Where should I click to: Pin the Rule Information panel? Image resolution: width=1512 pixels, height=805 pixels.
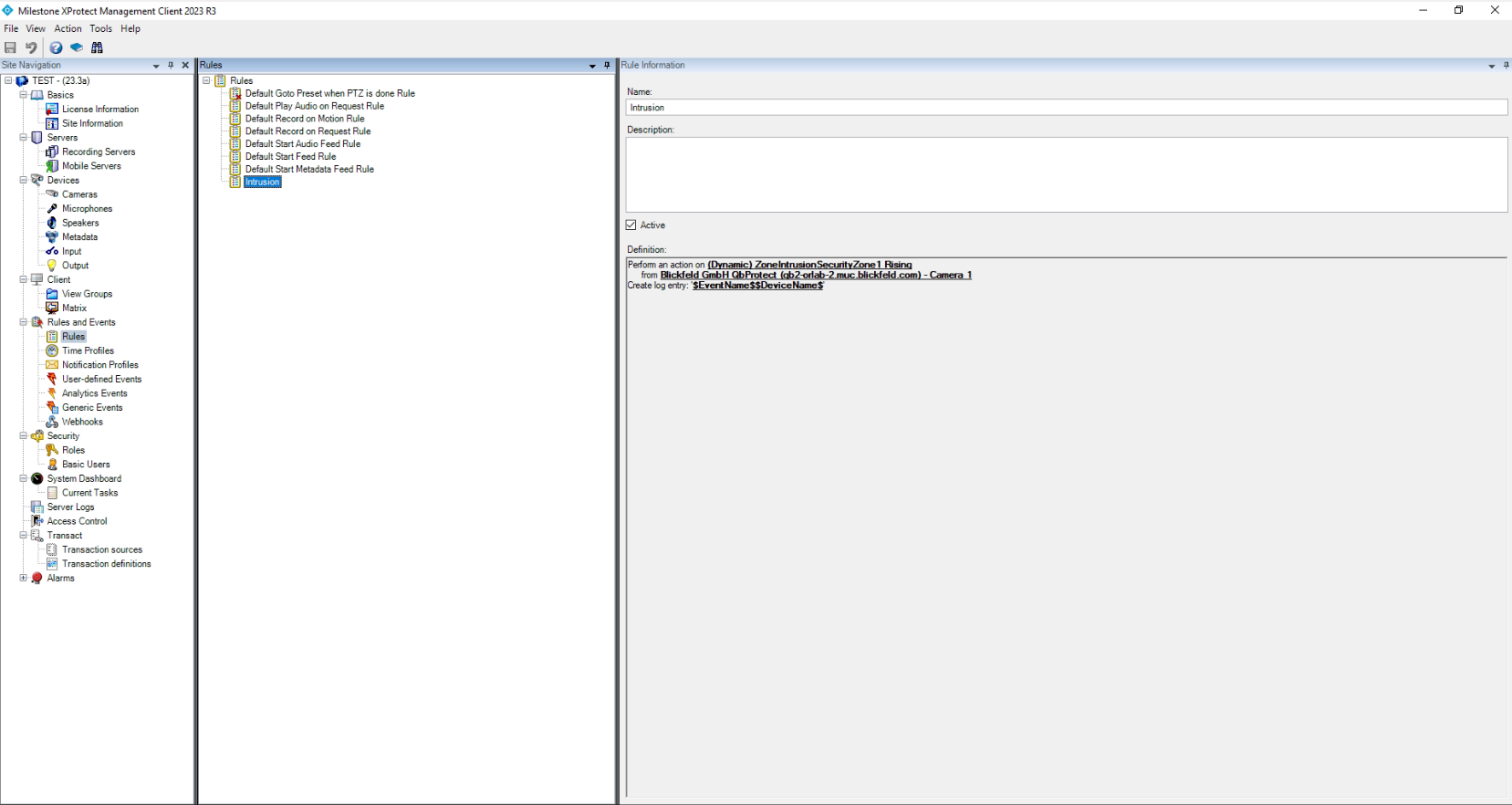(1506, 66)
